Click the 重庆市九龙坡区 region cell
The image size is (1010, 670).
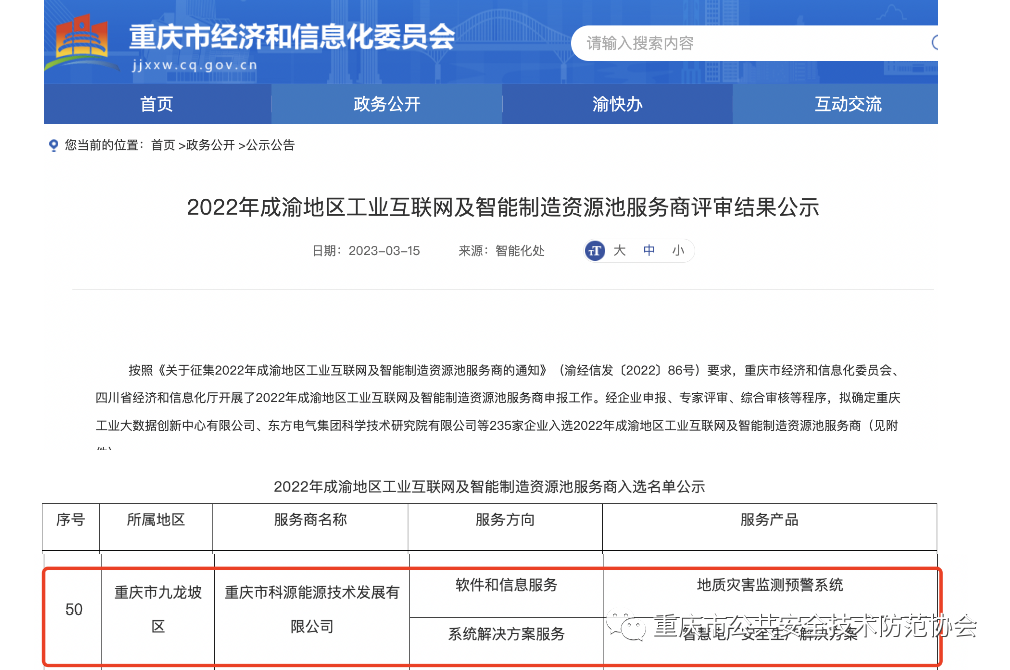(158, 609)
